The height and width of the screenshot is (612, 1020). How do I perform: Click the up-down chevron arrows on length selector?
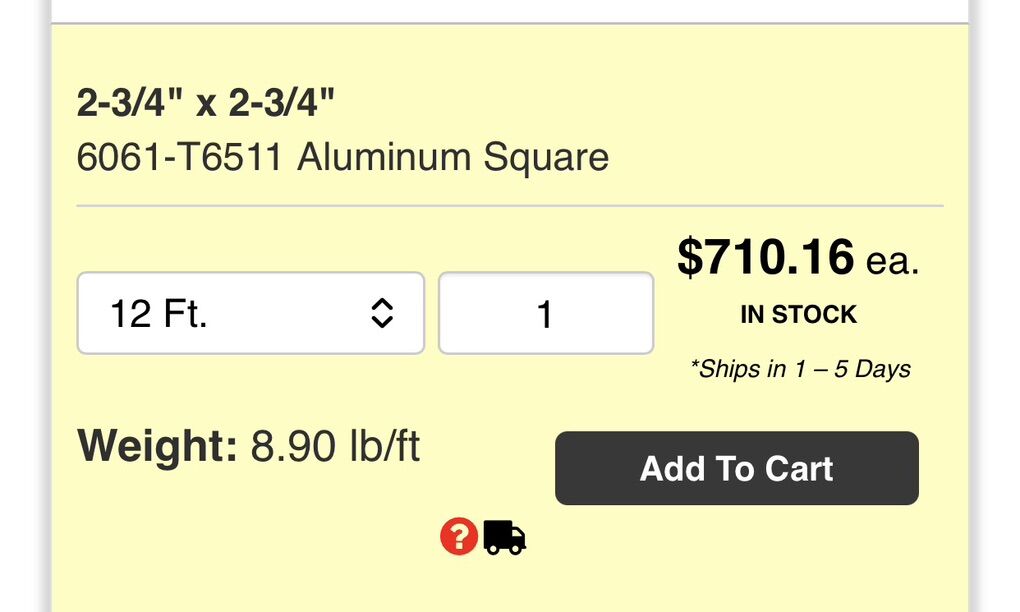click(x=381, y=314)
